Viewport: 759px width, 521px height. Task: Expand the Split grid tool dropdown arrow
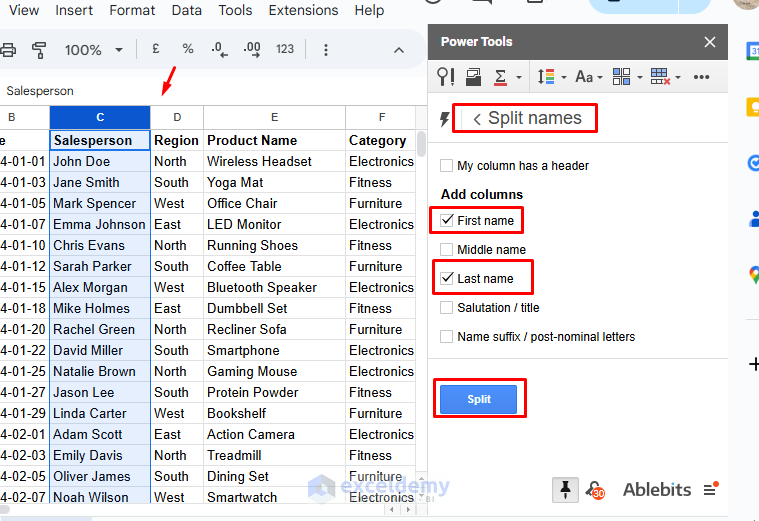pyautogui.click(x=640, y=77)
